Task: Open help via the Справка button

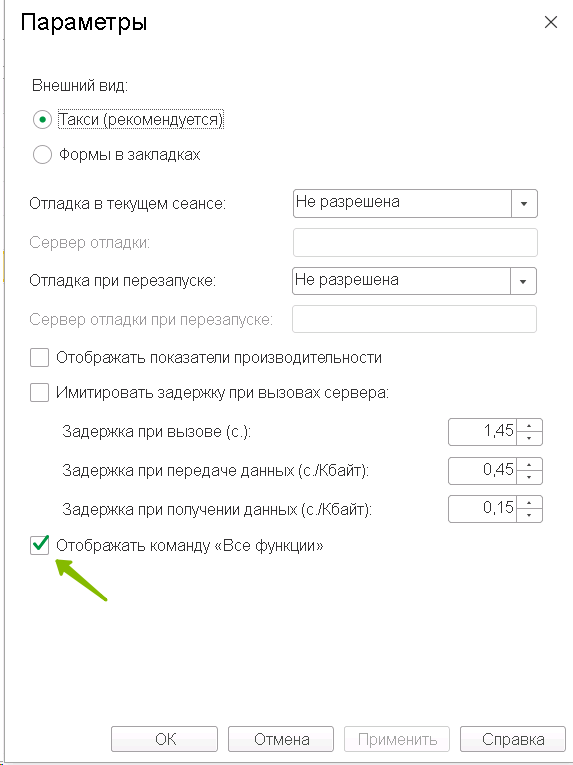Action: click(513, 739)
